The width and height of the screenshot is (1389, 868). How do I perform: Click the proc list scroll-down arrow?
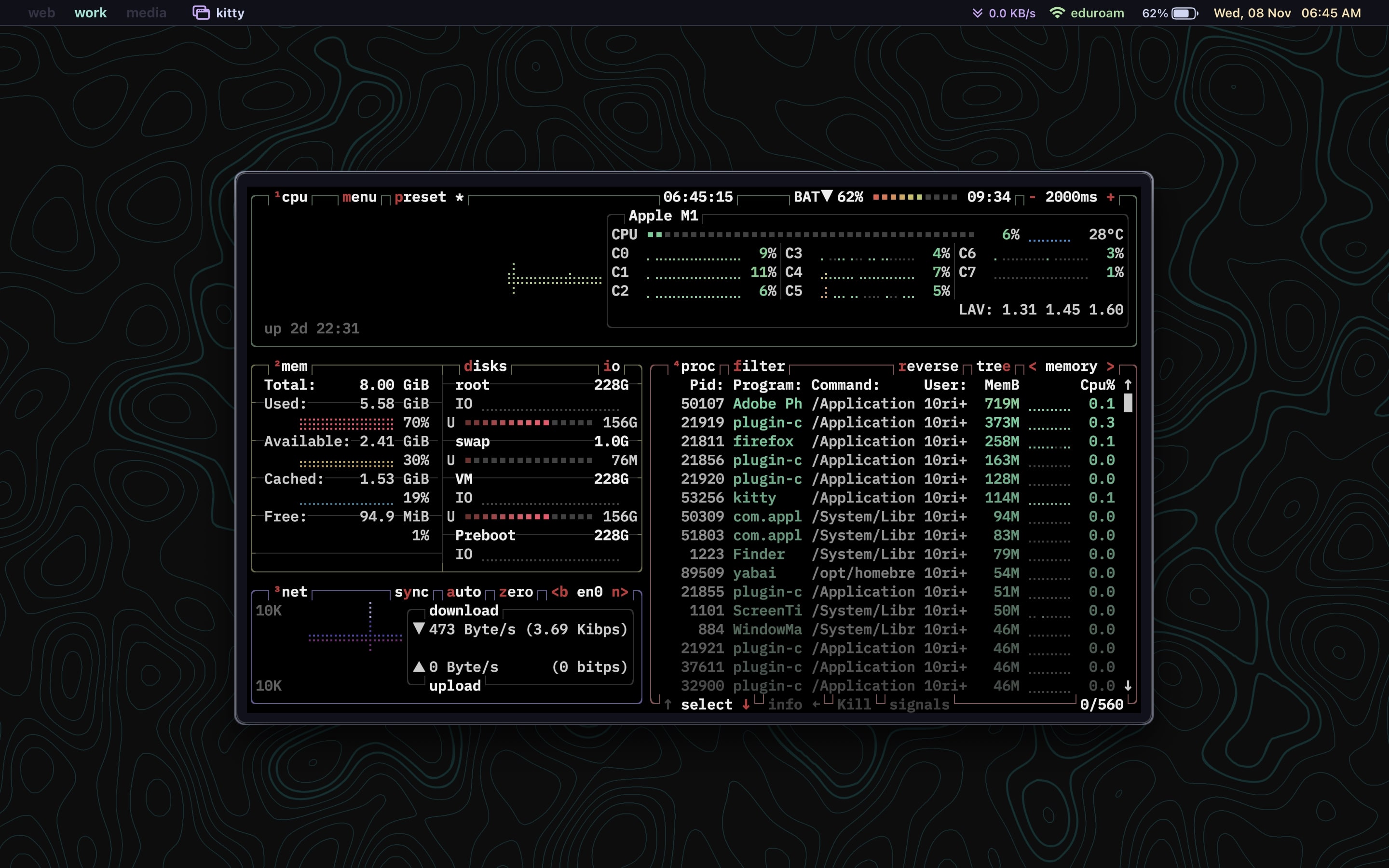1128,685
